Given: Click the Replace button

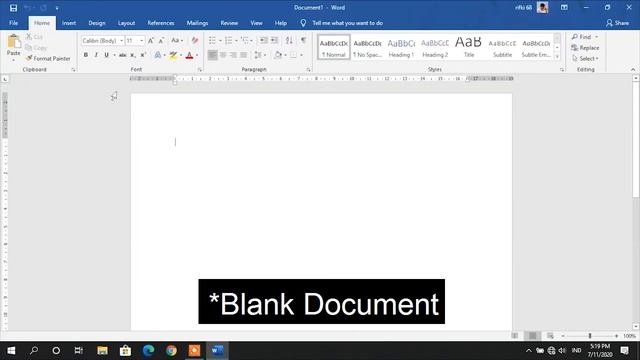Looking at the screenshot, I should tap(585, 48).
